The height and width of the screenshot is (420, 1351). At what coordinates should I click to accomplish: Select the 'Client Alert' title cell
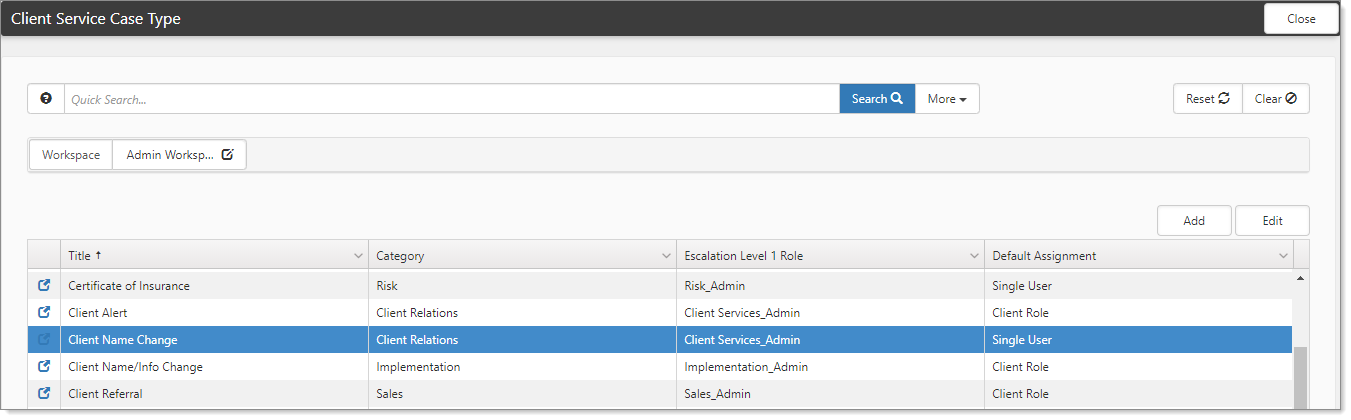point(214,312)
